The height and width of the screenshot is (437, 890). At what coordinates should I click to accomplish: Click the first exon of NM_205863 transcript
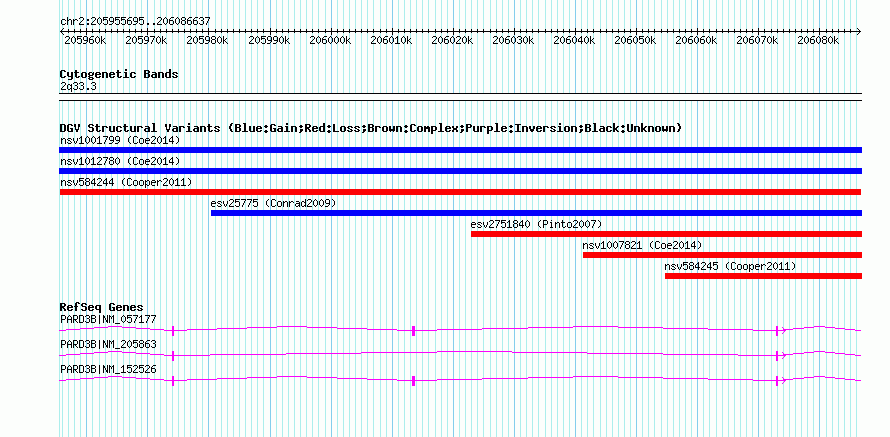[x=173, y=356]
